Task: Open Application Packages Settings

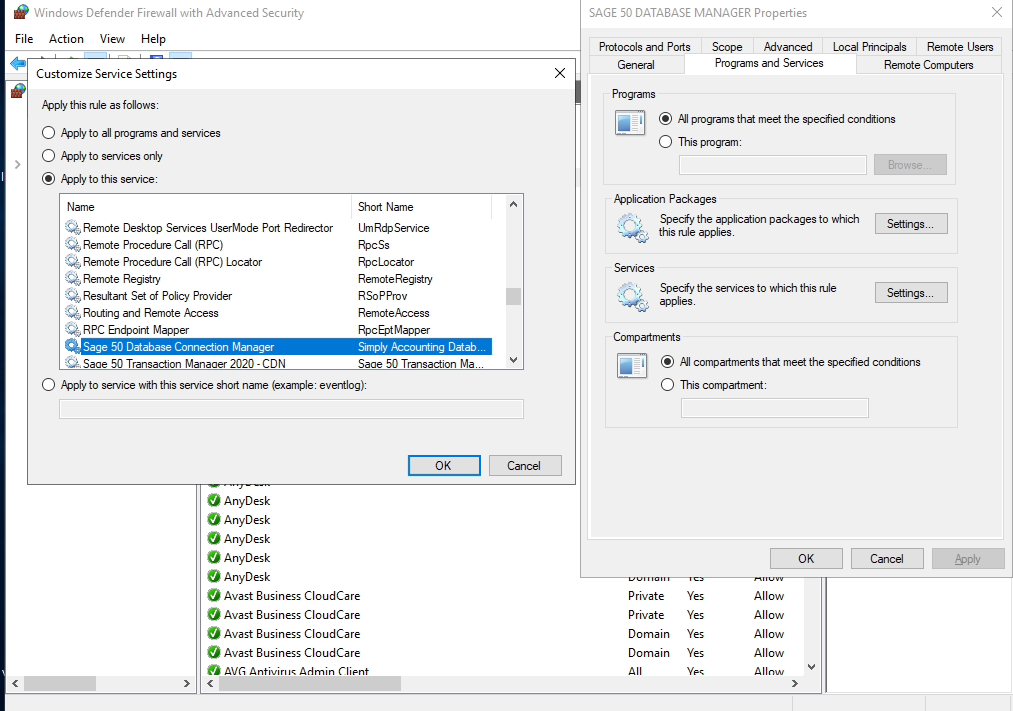Action: [911, 224]
